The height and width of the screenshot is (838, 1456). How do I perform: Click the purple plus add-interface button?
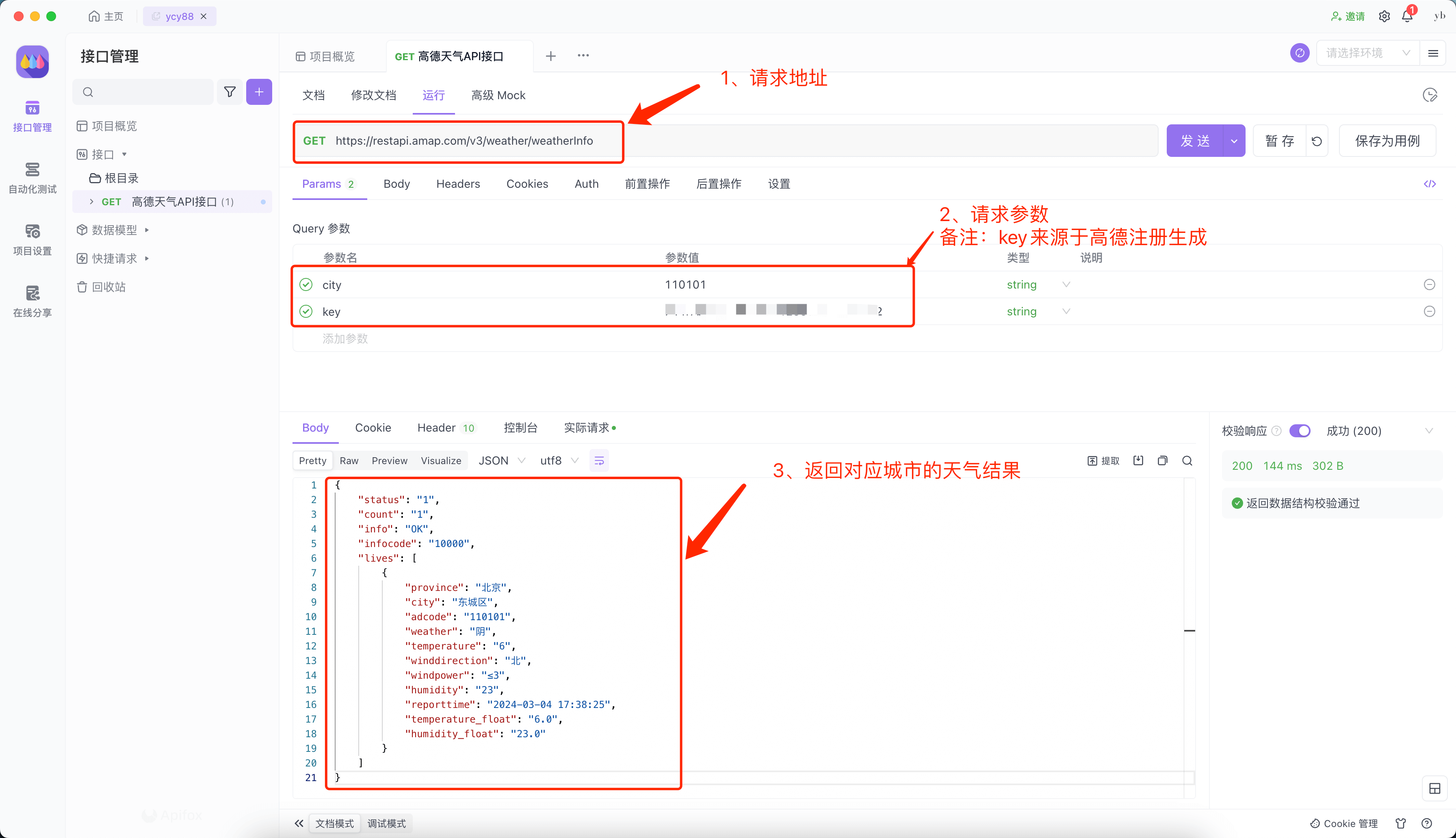tap(259, 92)
